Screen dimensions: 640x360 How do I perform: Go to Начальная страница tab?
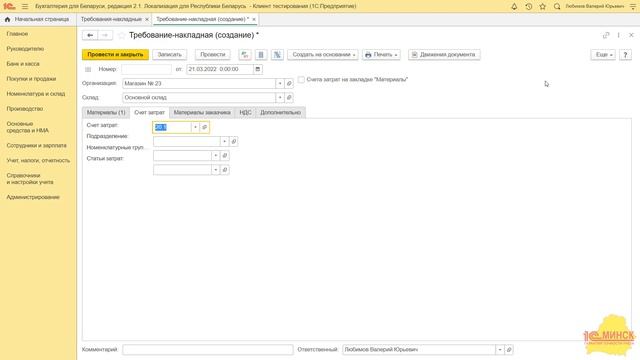click(x=38, y=19)
